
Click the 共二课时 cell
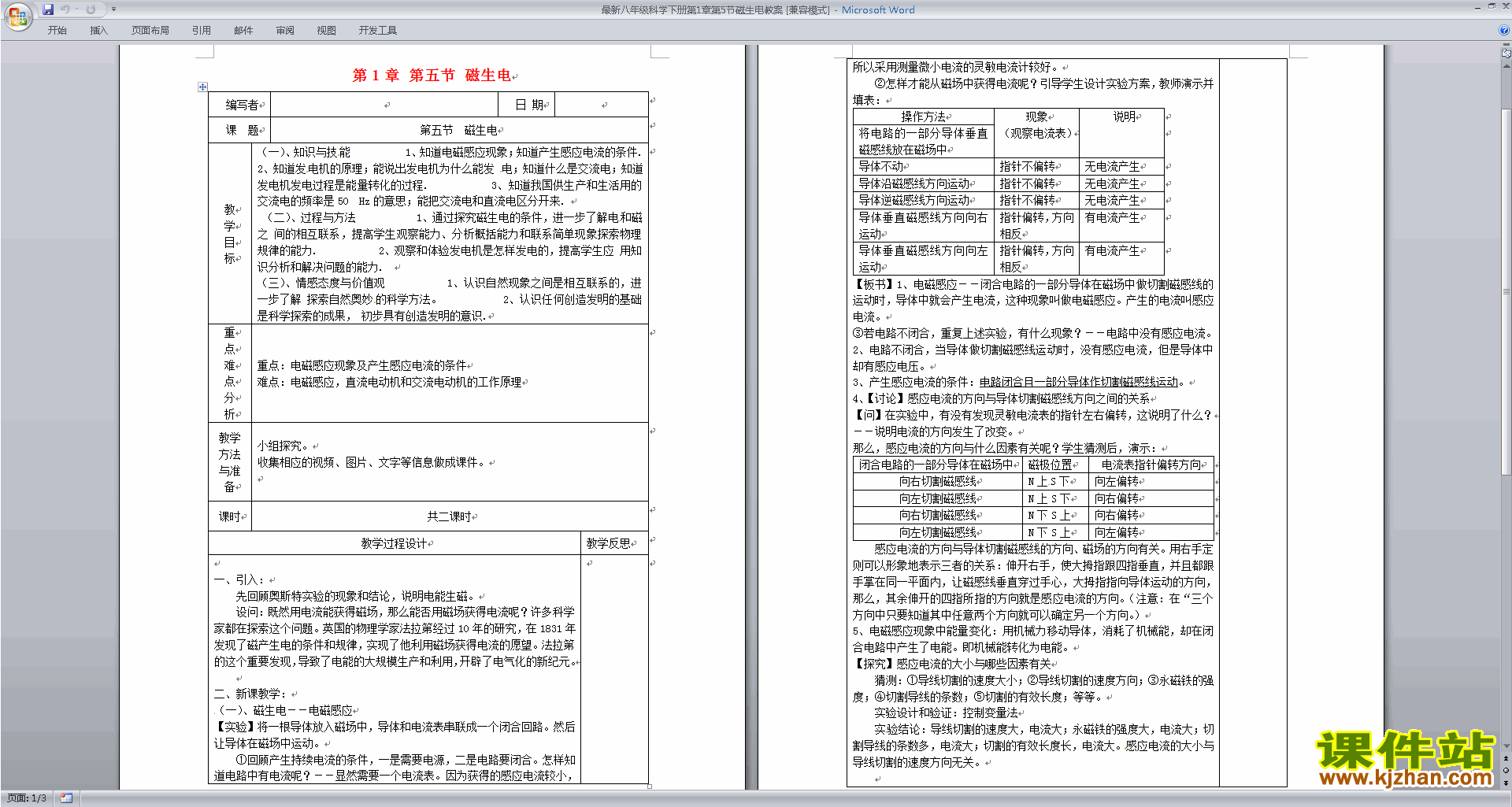pyautogui.click(x=450, y=516)
